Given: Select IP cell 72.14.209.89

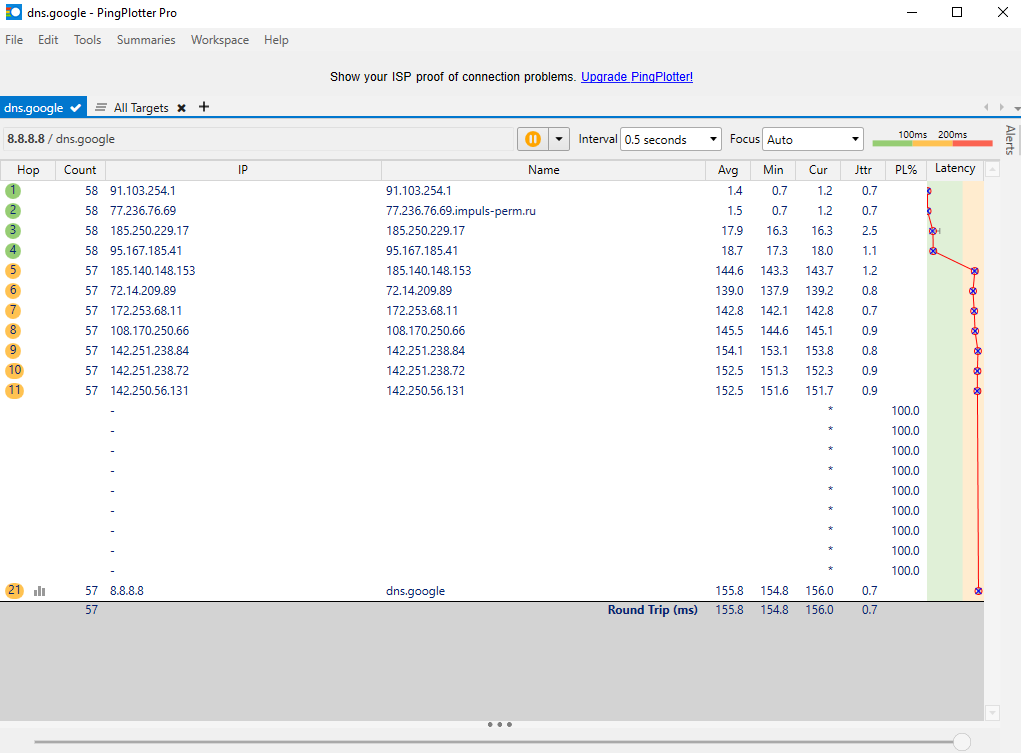Looking at the screenshot, I should (x=143, y=291).
